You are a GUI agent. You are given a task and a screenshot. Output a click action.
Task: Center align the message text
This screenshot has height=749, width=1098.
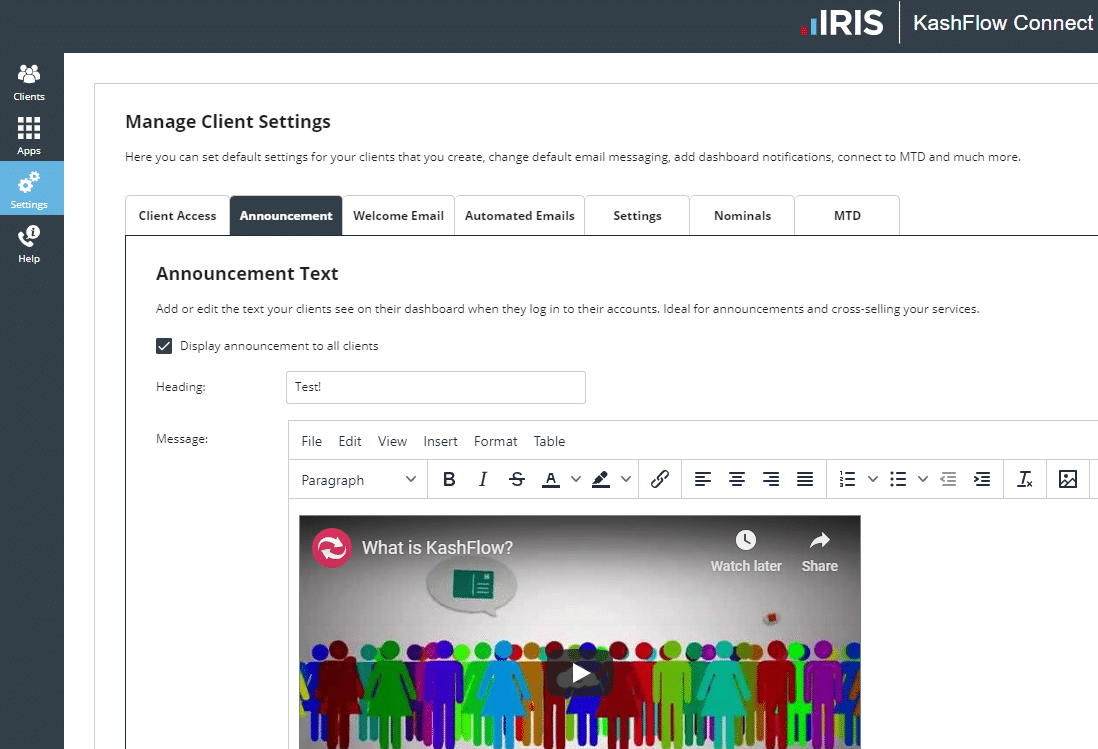point(737,480)
